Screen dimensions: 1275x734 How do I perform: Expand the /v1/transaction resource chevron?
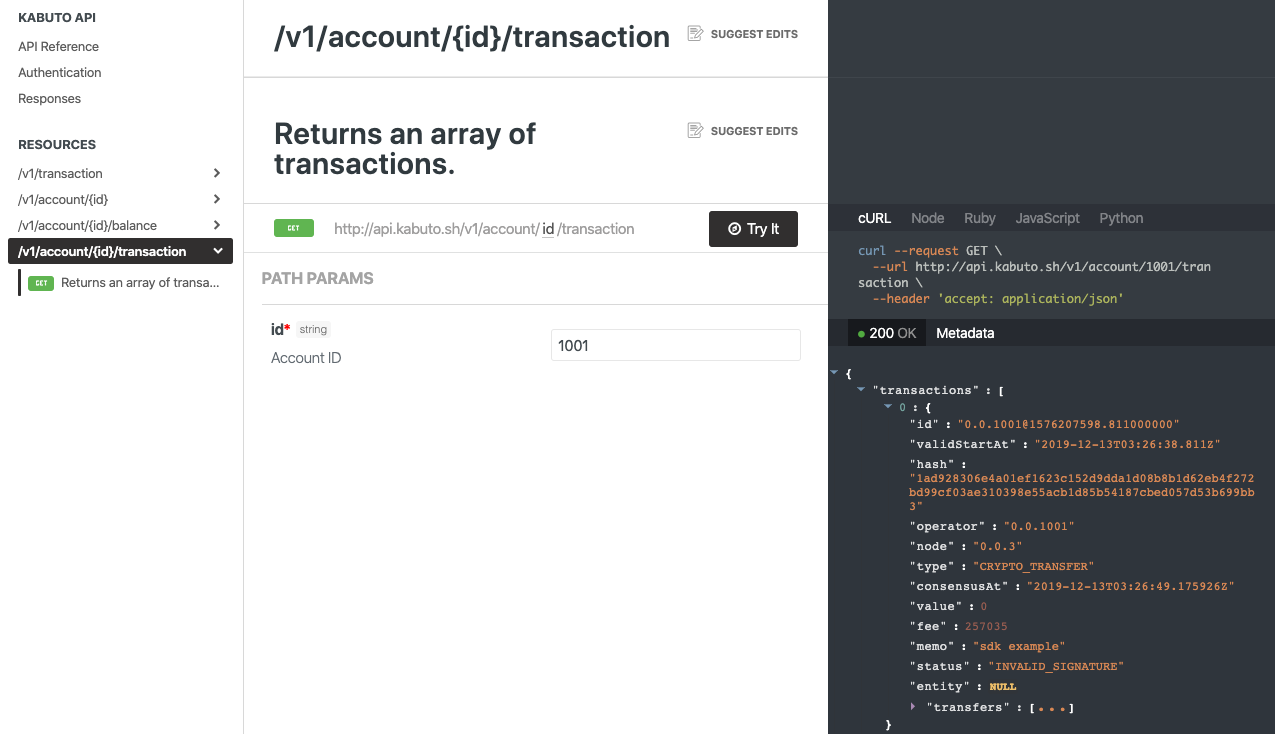pos(217,173)
